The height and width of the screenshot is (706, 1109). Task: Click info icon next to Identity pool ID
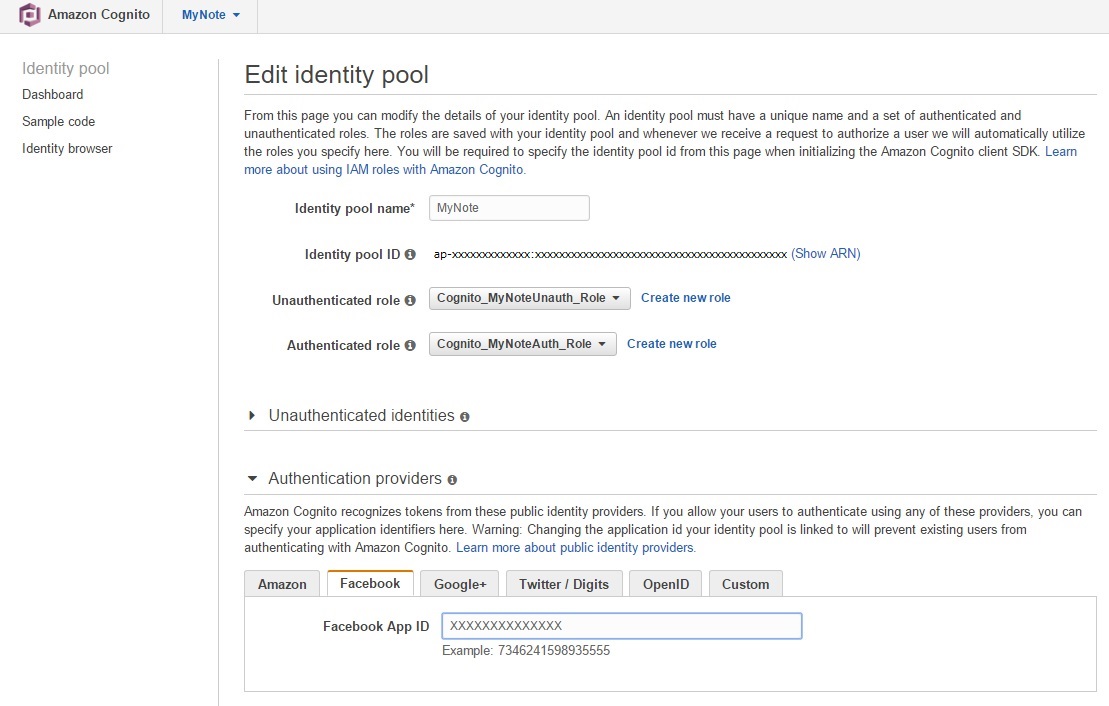tap(410, 254)
